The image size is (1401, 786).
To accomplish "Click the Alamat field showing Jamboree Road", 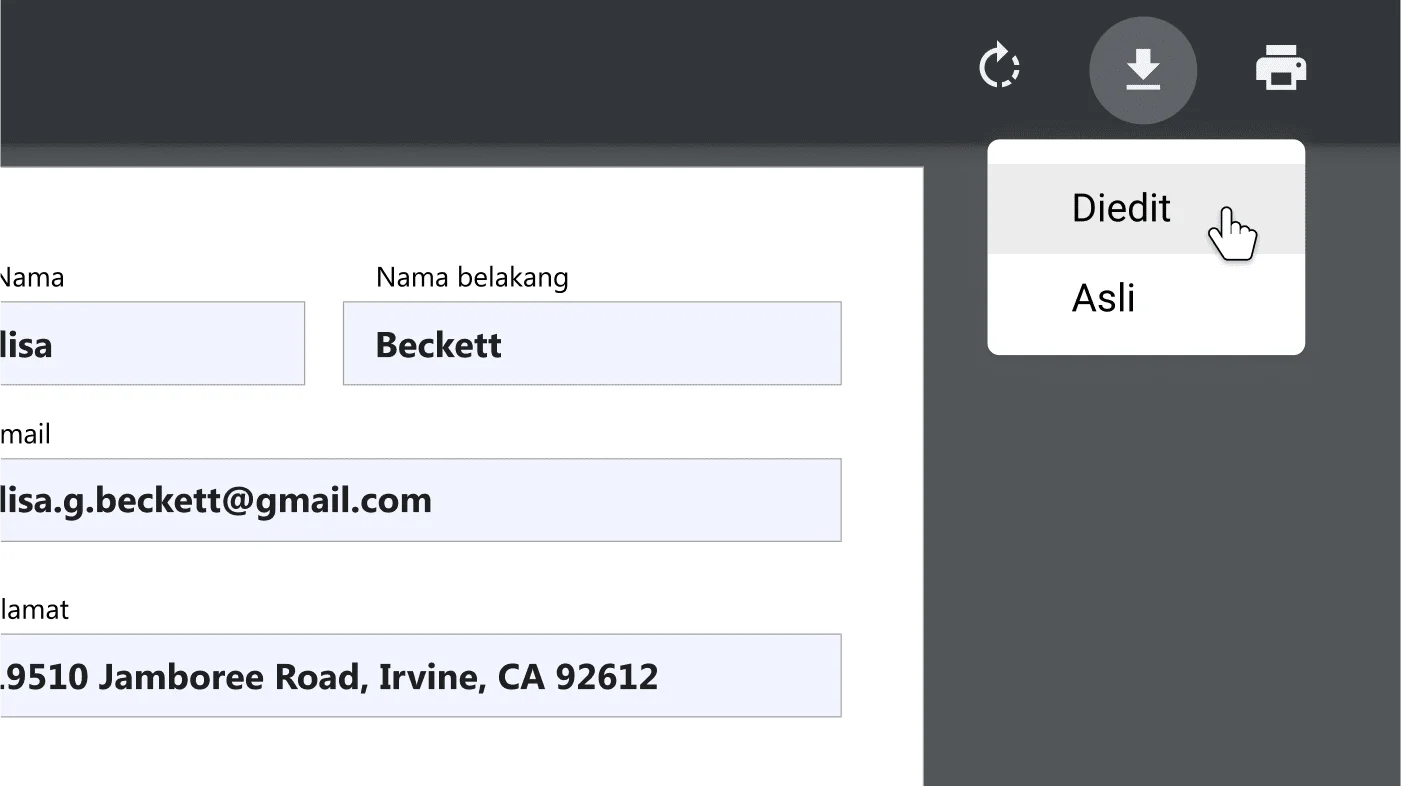I will tap(420, 675).
